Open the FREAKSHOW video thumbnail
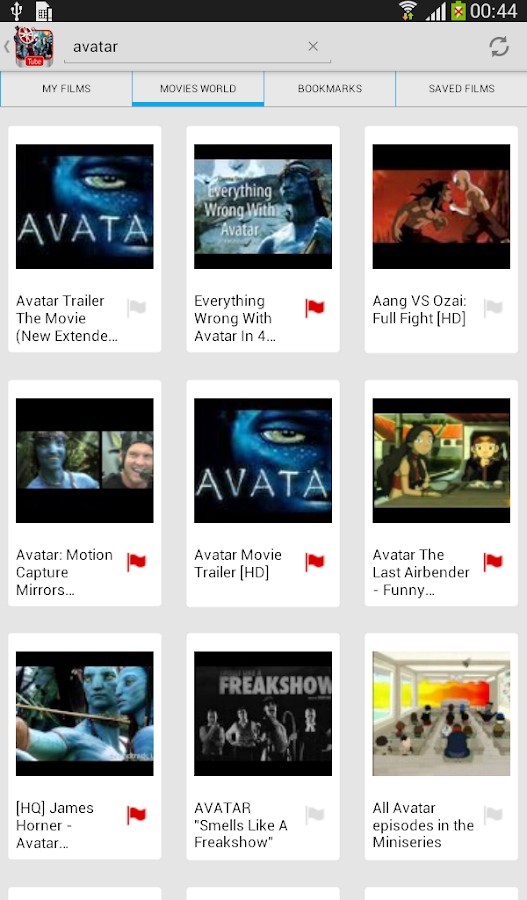 coord(263,713)
